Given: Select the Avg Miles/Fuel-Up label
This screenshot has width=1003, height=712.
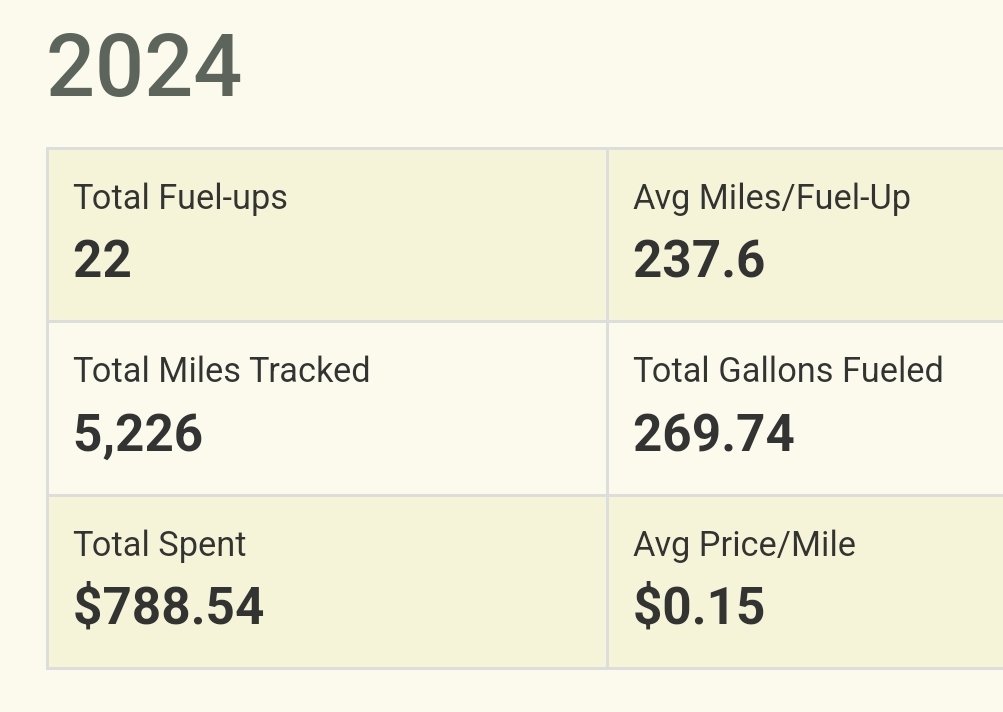Looking at the screenshot, I should (771, 197).
